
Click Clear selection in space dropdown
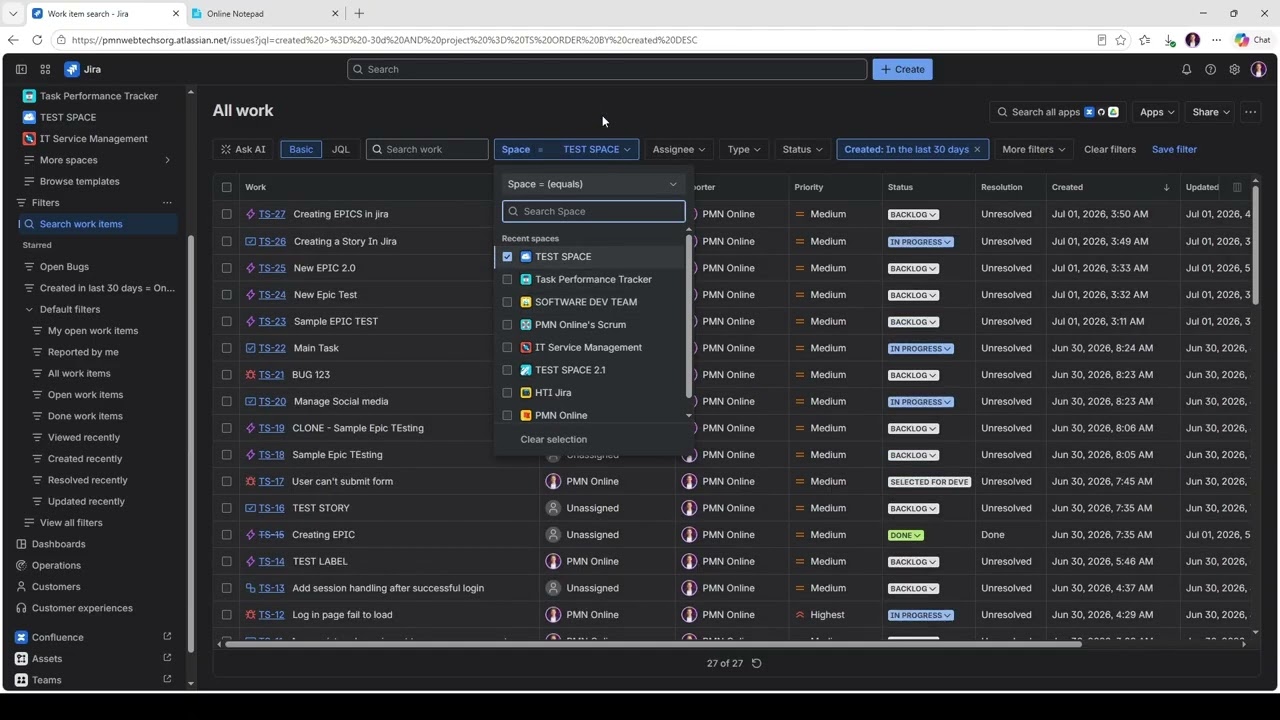[553, 439]
